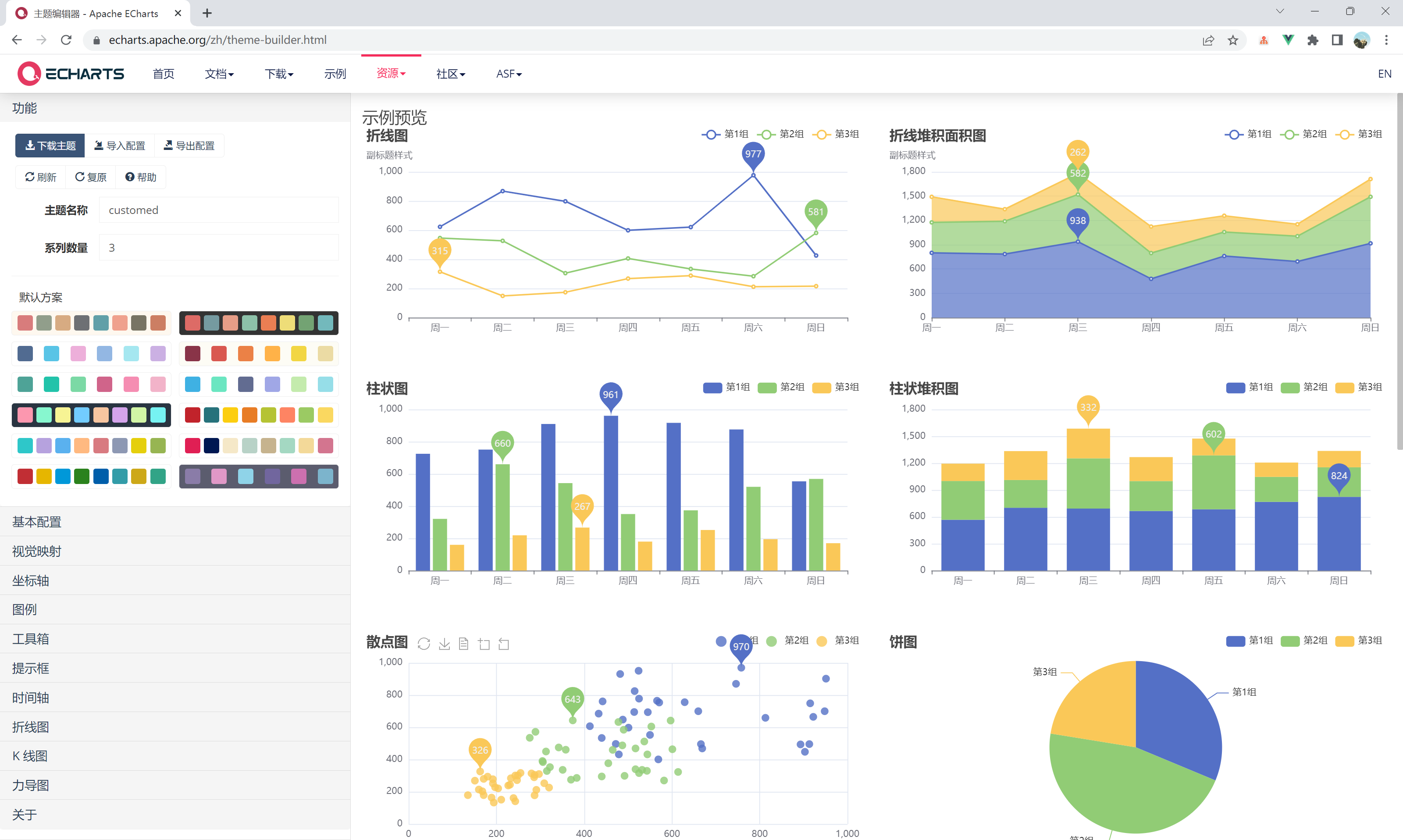Open the browser extensions puzzle icon
Screen dimensions: 1403x840
1312,40
